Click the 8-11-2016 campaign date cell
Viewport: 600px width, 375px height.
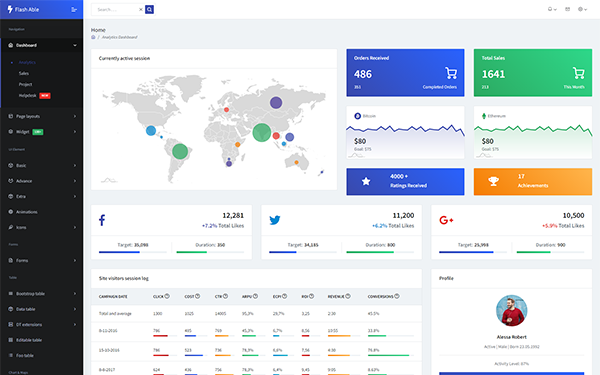(x=108, y=331)
